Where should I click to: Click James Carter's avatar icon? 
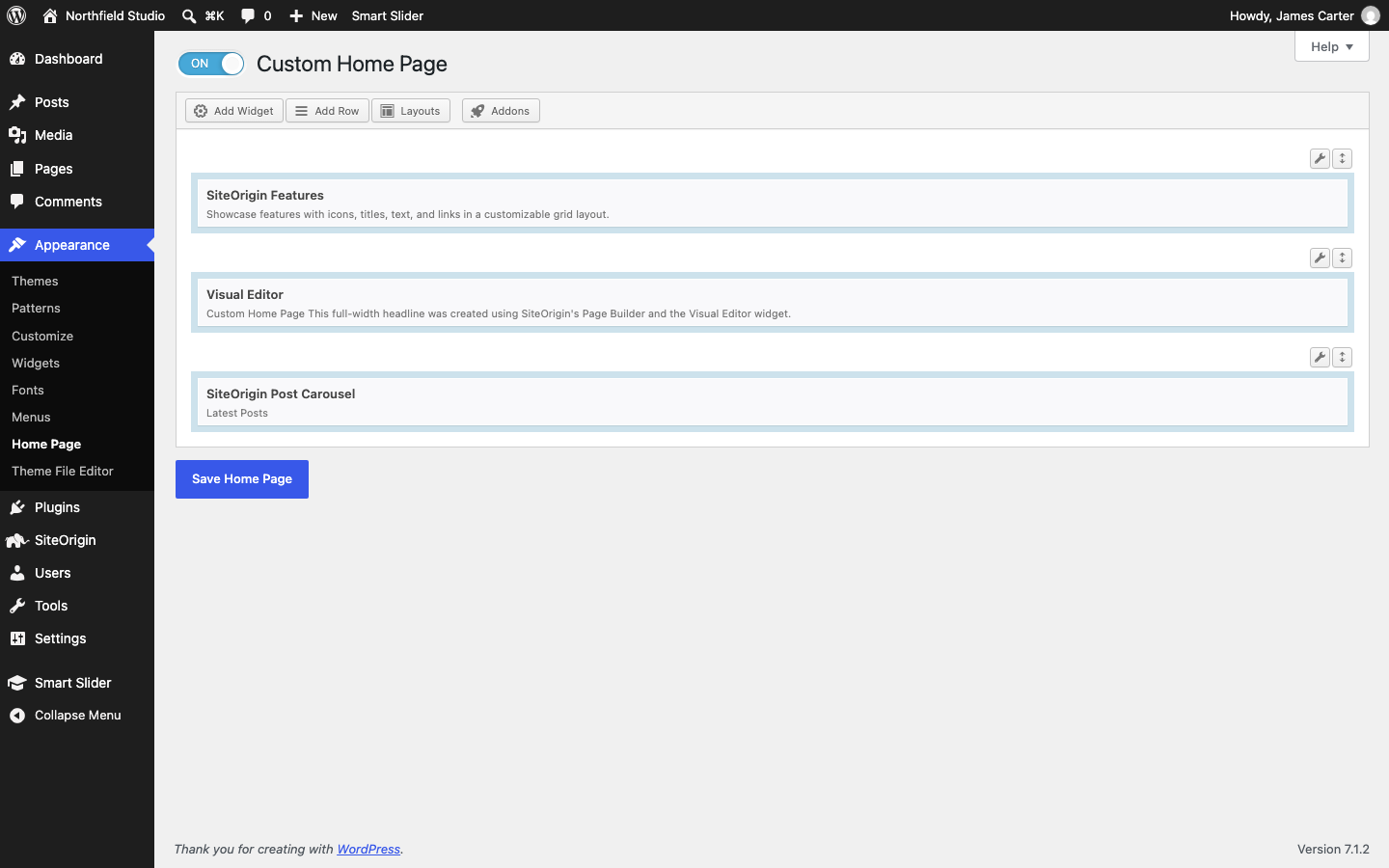pos(1371,15)
